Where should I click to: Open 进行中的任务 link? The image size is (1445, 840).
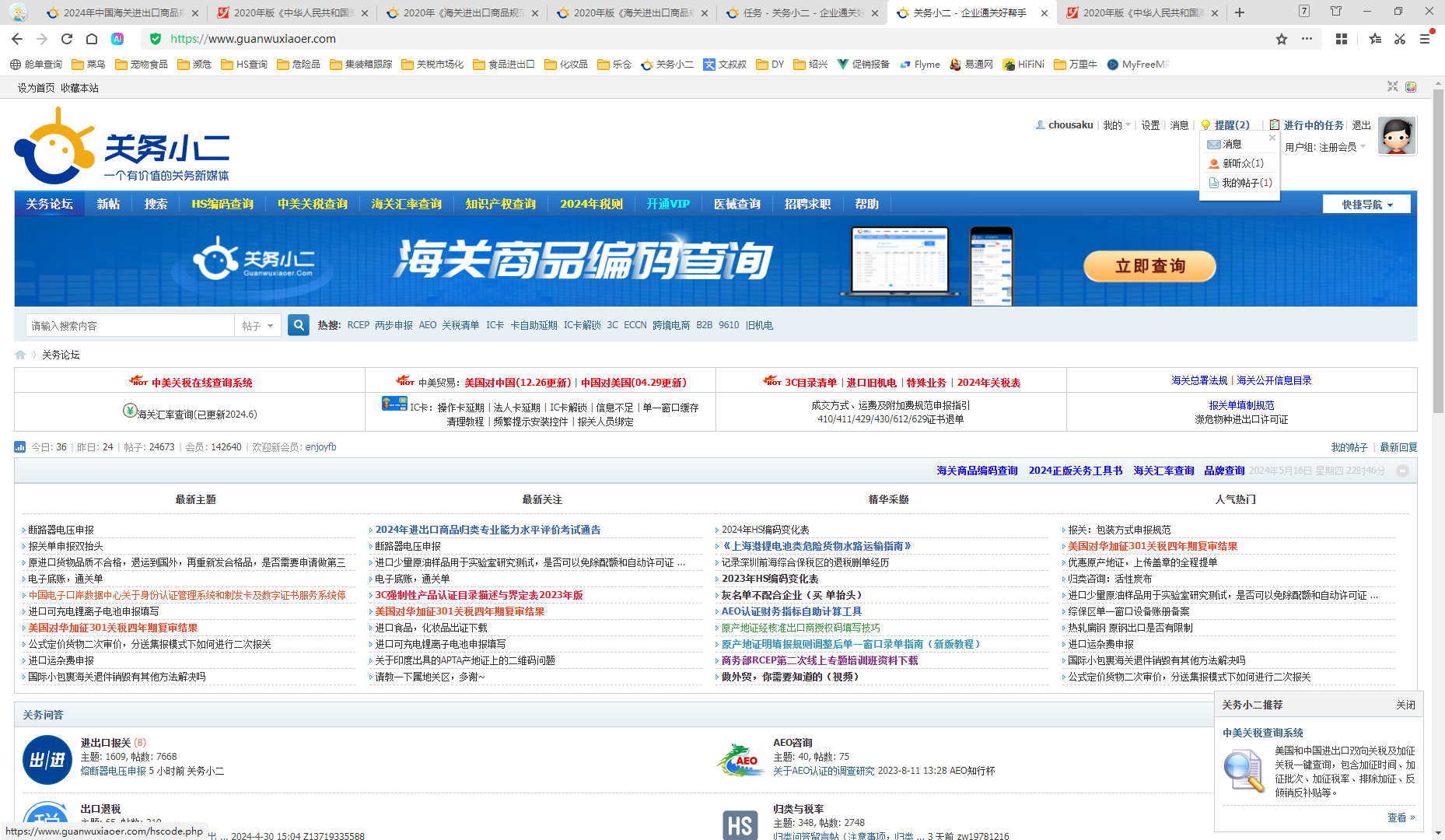(1313, 125)
